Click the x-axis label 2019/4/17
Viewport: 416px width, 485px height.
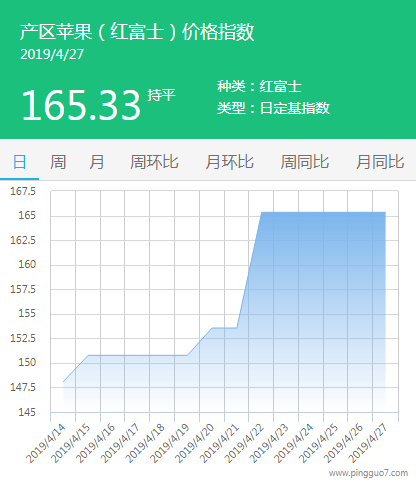(120, 443)
